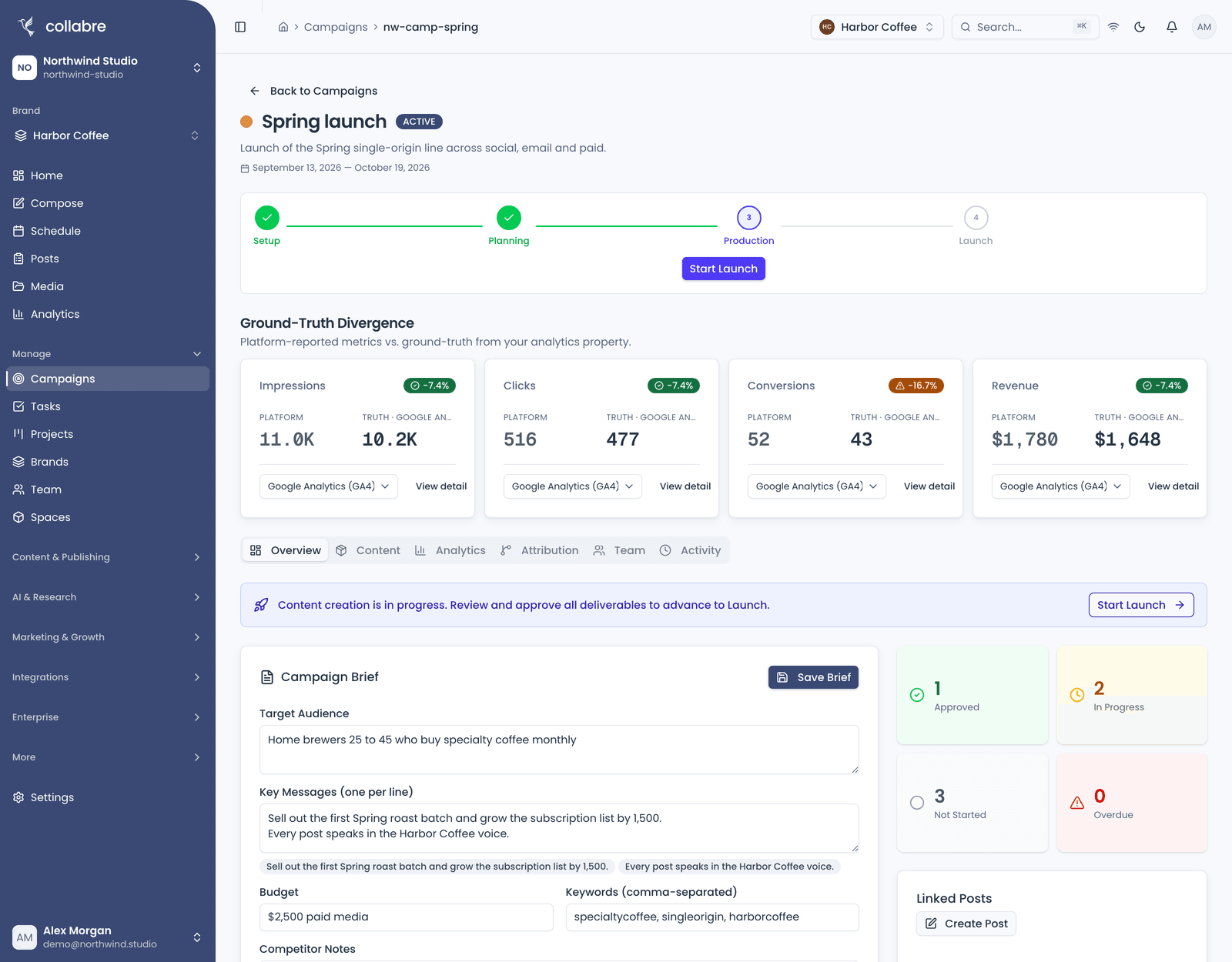
Task: Open the AM user avatar menu
Action: tap(1204, 27)
